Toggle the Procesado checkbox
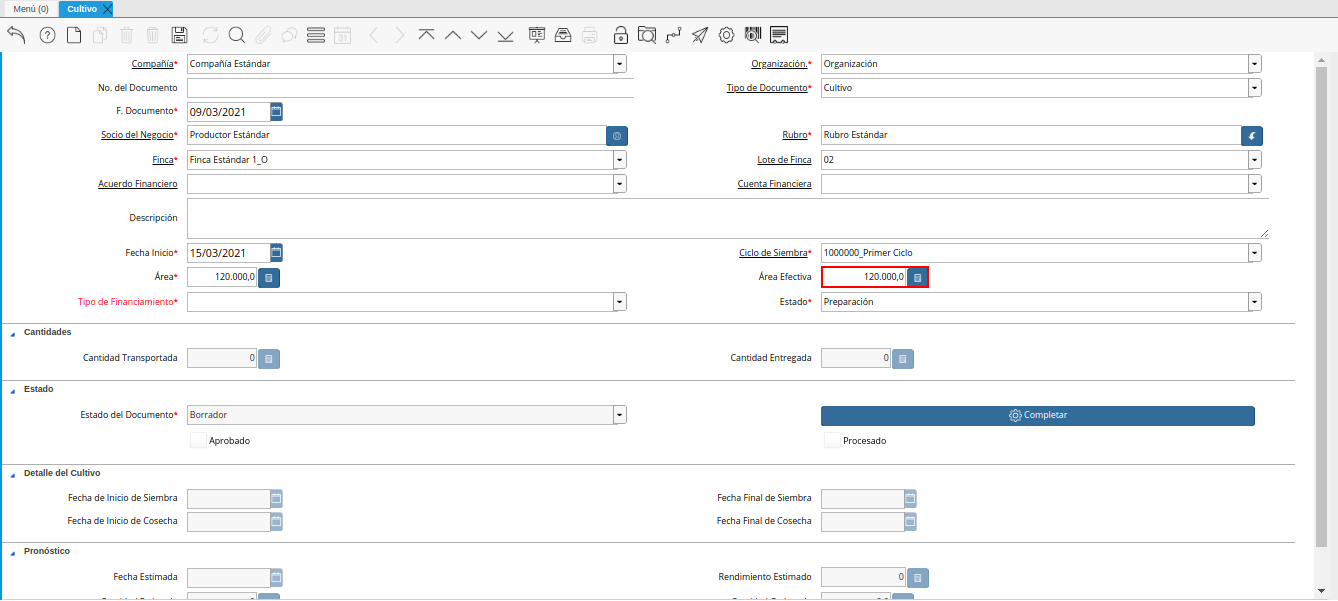The width and height of the screenshot is (1338, 601). (832, 440)
